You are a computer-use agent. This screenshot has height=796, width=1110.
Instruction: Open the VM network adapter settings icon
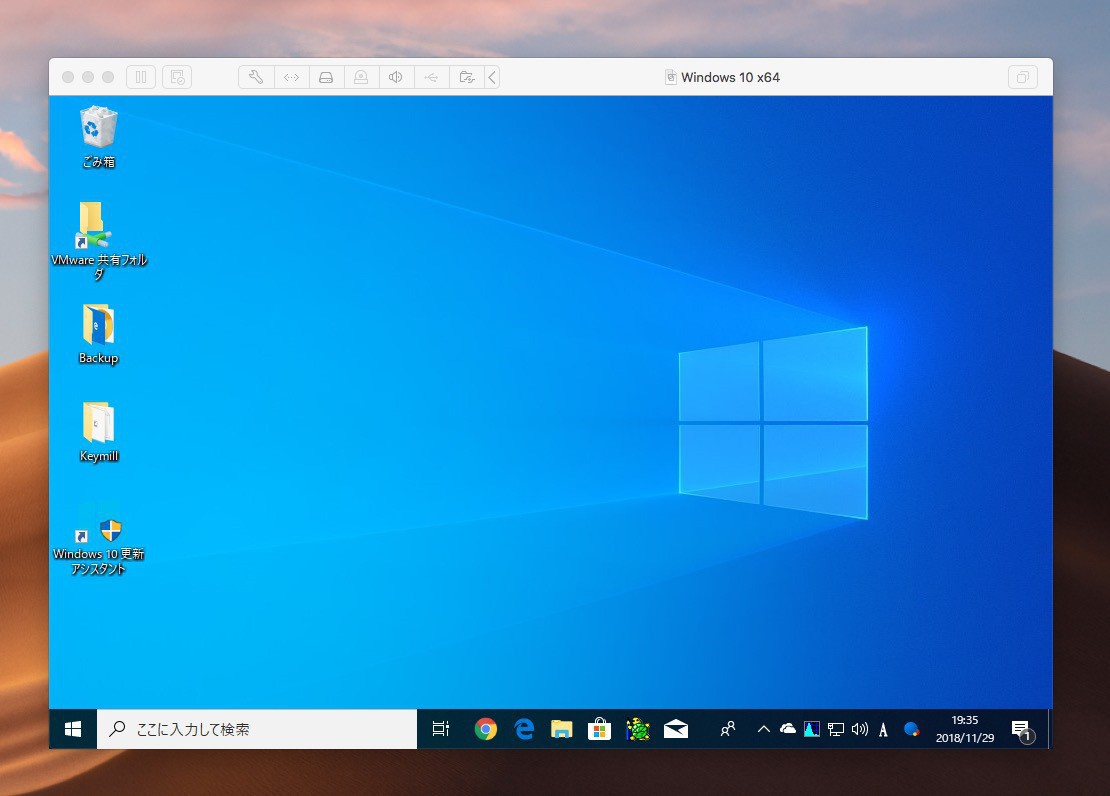pyautogui.click(x=291, y=77)
